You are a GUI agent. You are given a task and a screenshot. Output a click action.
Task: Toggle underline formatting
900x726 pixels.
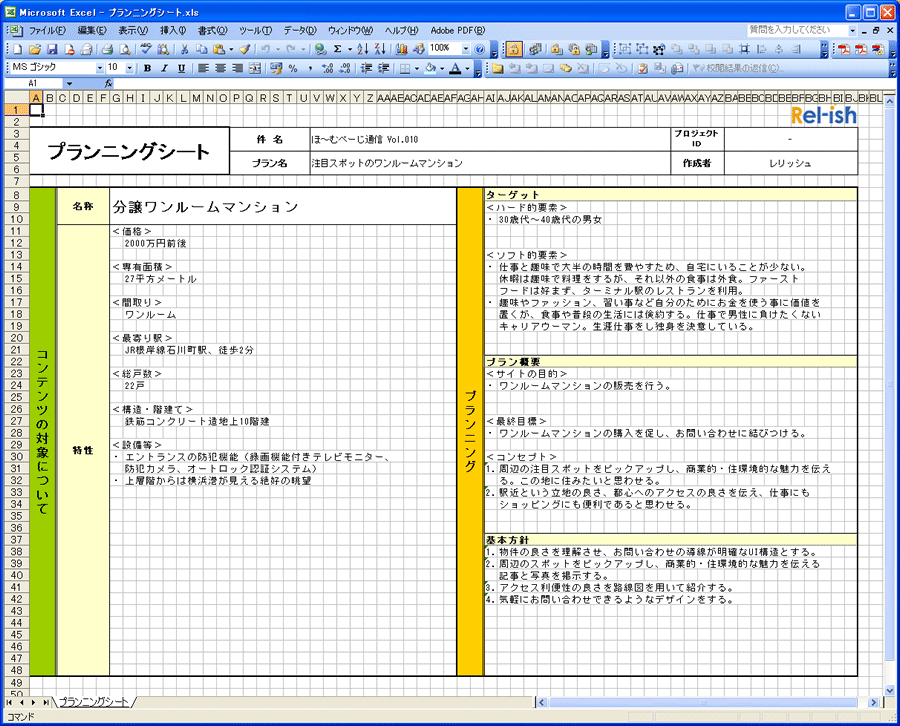tap(180, 68)
